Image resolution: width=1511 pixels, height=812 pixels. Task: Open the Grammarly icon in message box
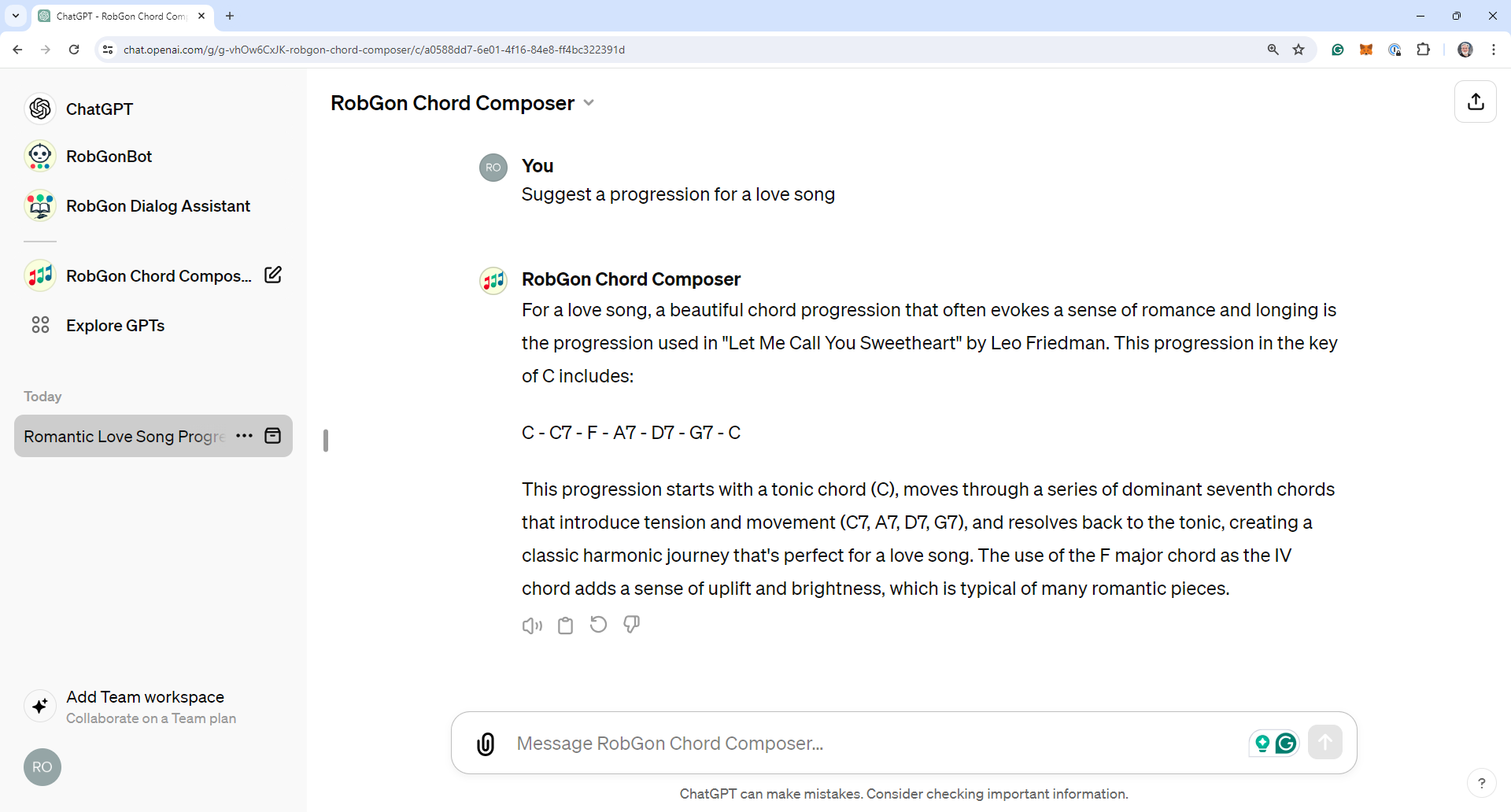pyautogui.click(x=1286, y=743)
